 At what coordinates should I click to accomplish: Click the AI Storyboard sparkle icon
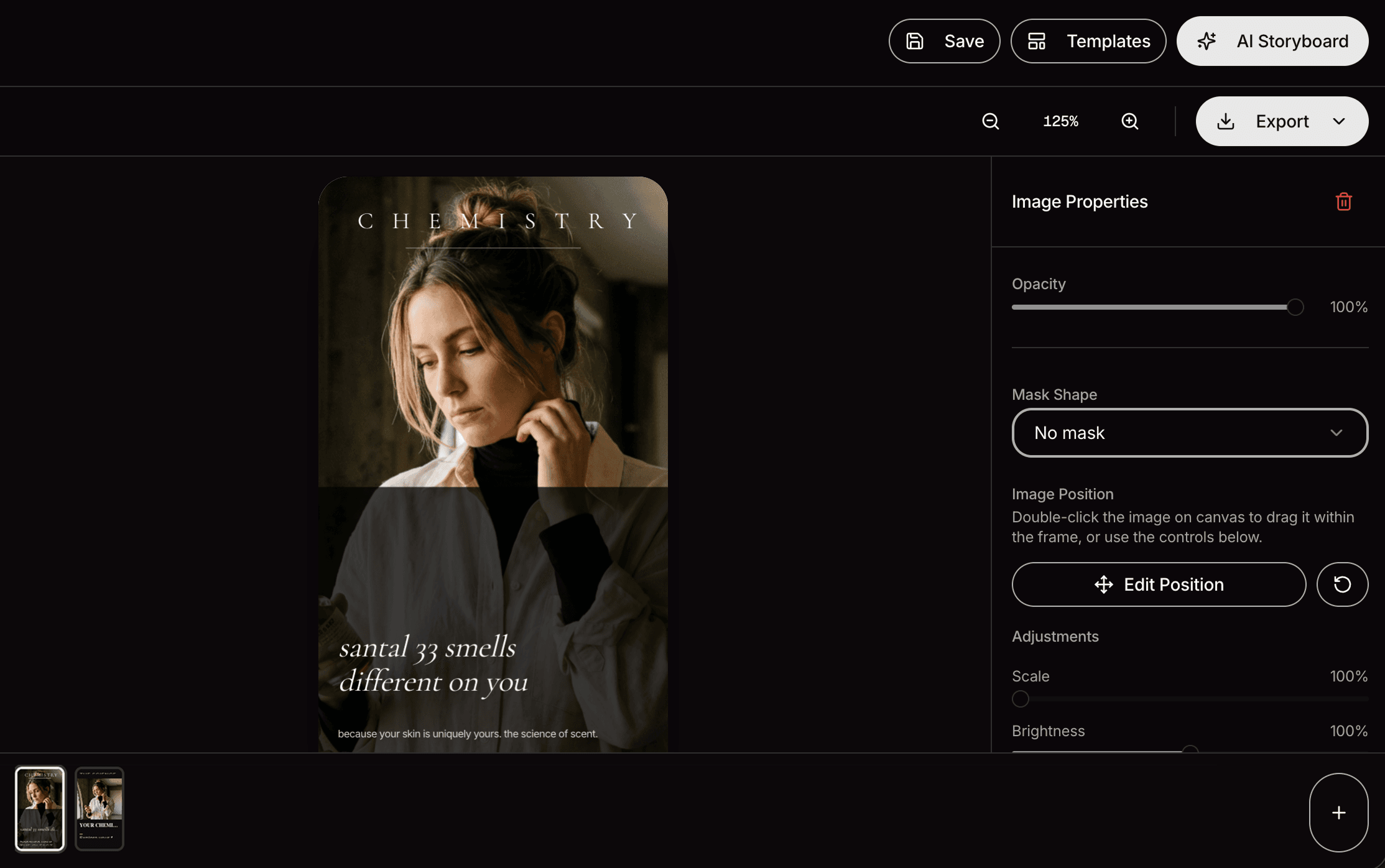[1207, 41]
